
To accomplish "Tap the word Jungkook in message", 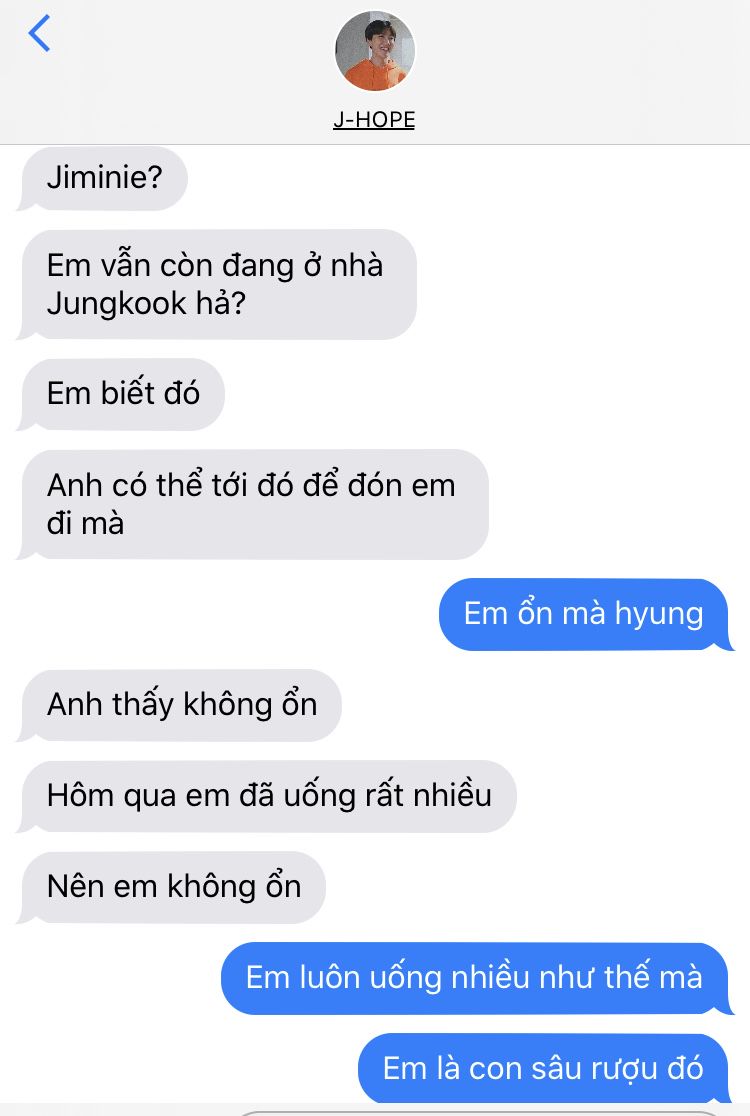I will tap(117, 304).
